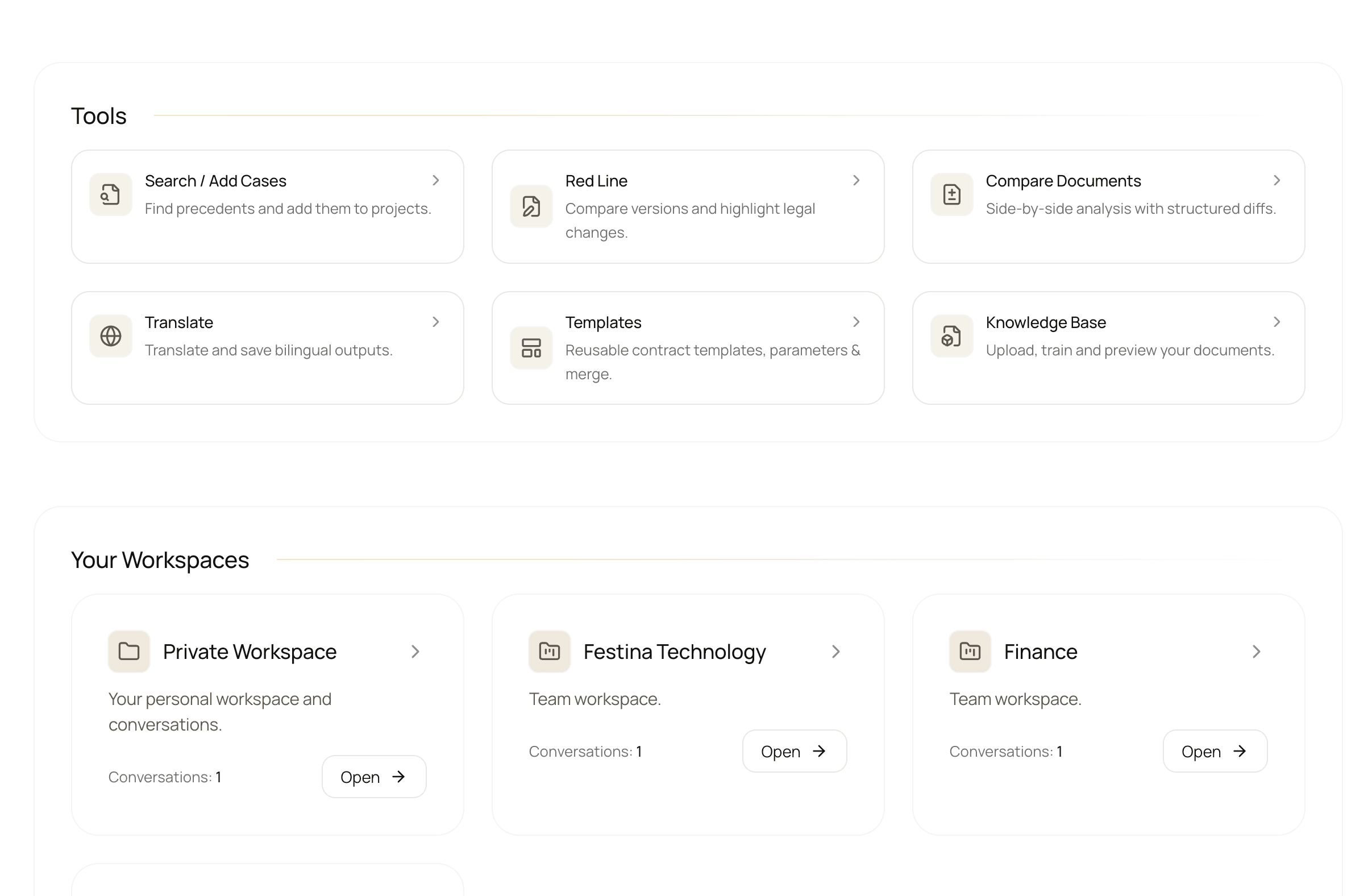Screen dimensions: 1372x896
Task: Open the Private Workspace via Open button
Action: (373, 777)
